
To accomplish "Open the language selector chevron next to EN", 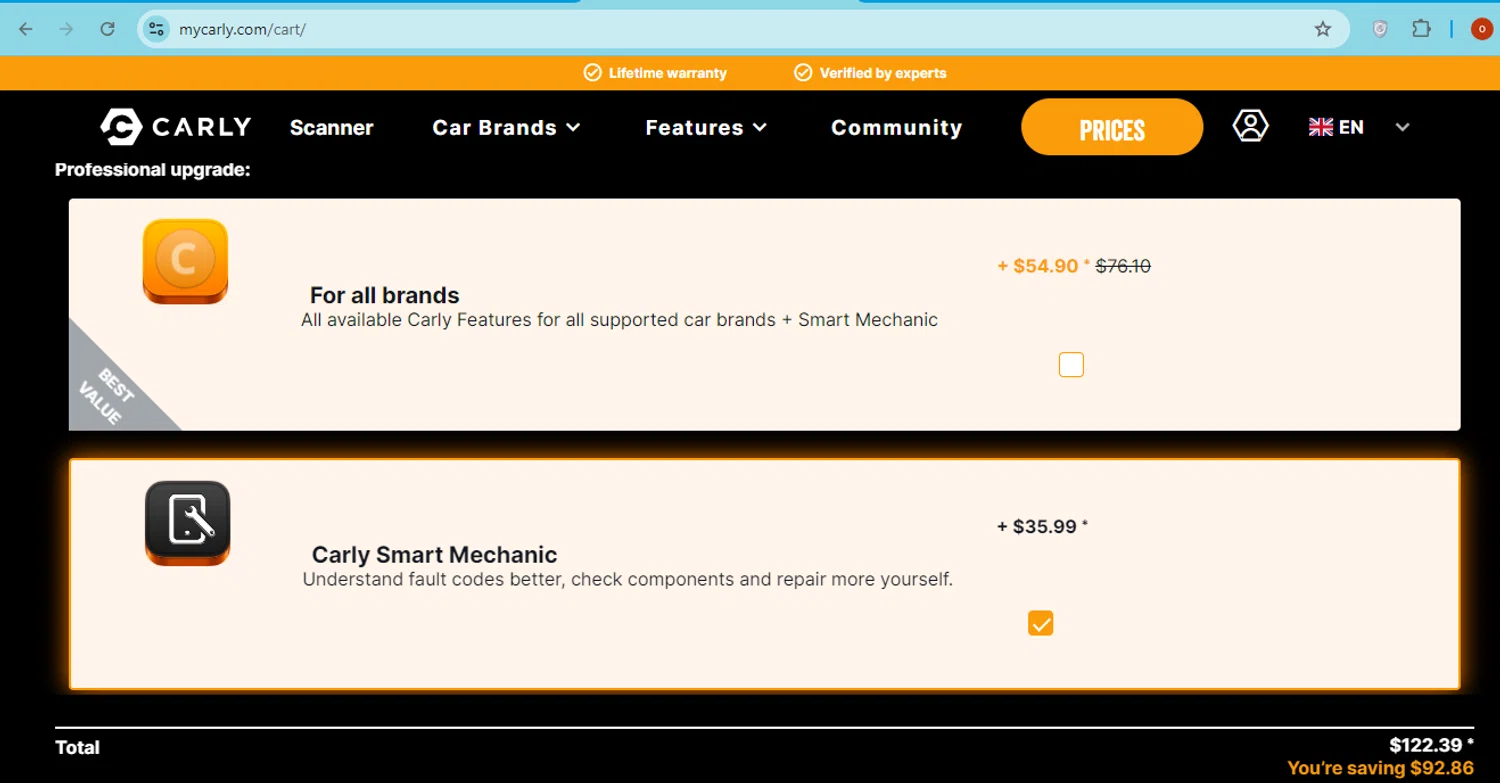I will click(1402, 127).
